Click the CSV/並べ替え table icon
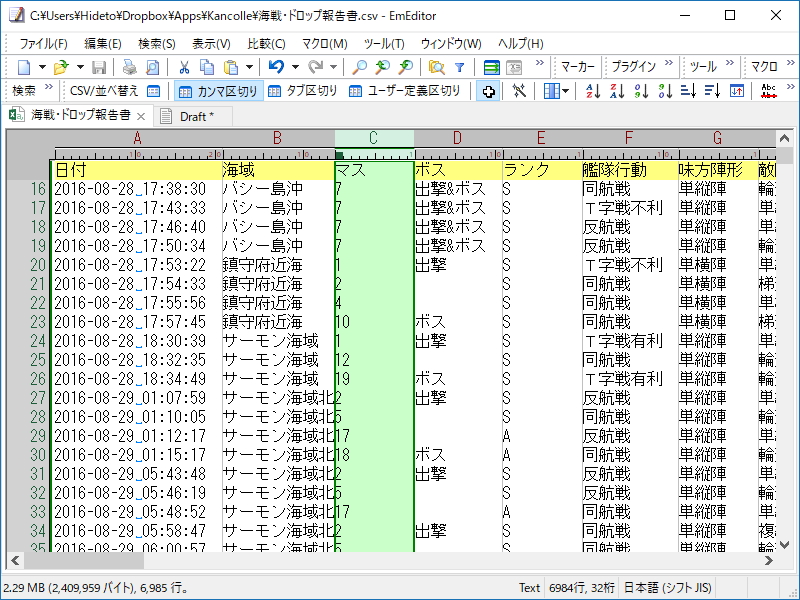 click(x=153, y=91)
